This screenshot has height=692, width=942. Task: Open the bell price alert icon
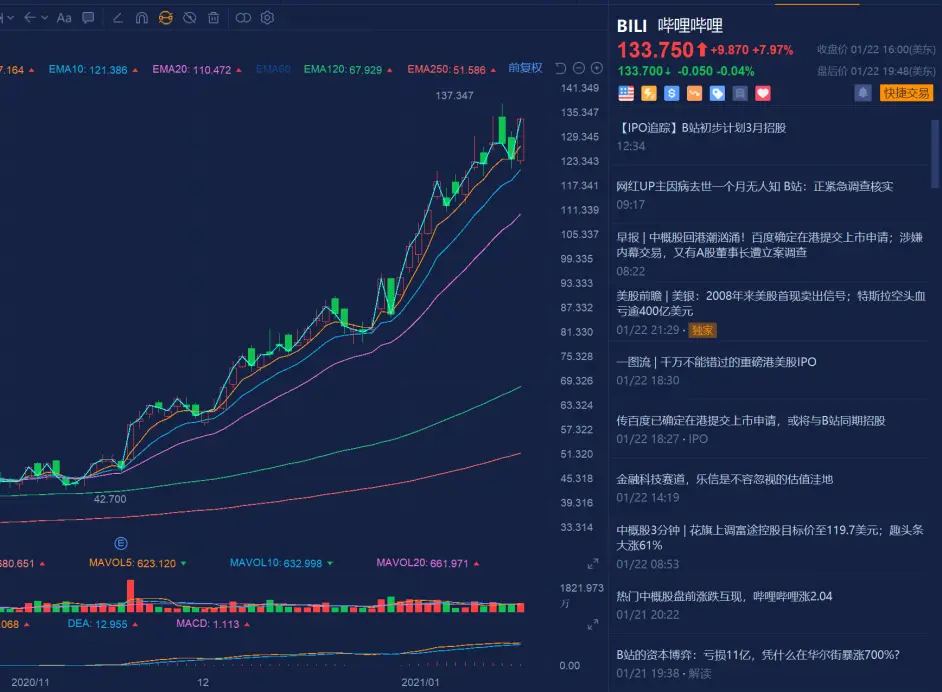click(861, 93)
